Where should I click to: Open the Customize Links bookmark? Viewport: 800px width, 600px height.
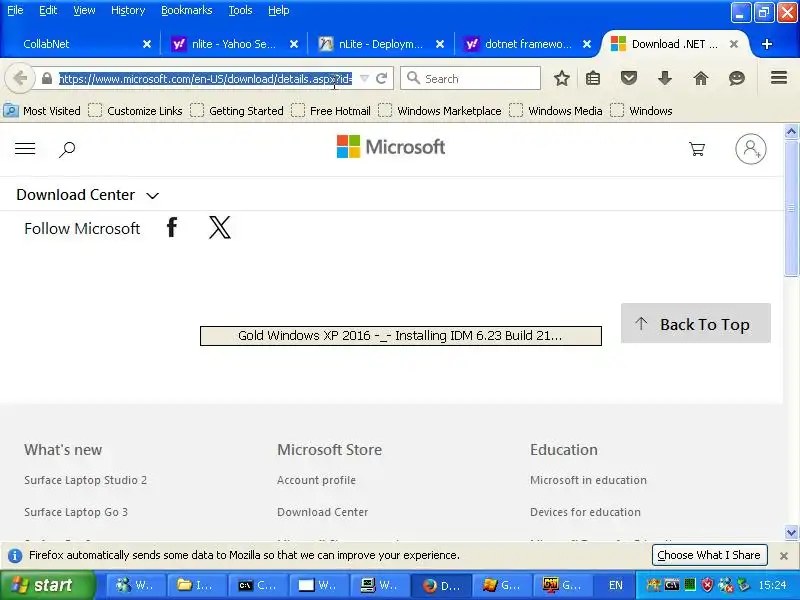pos(135,111)
